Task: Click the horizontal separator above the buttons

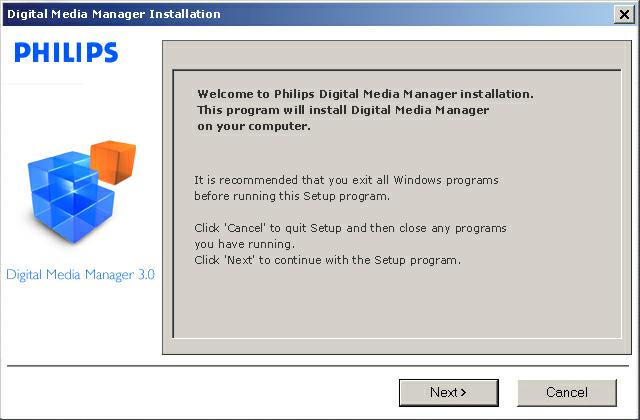Action: 318,366
